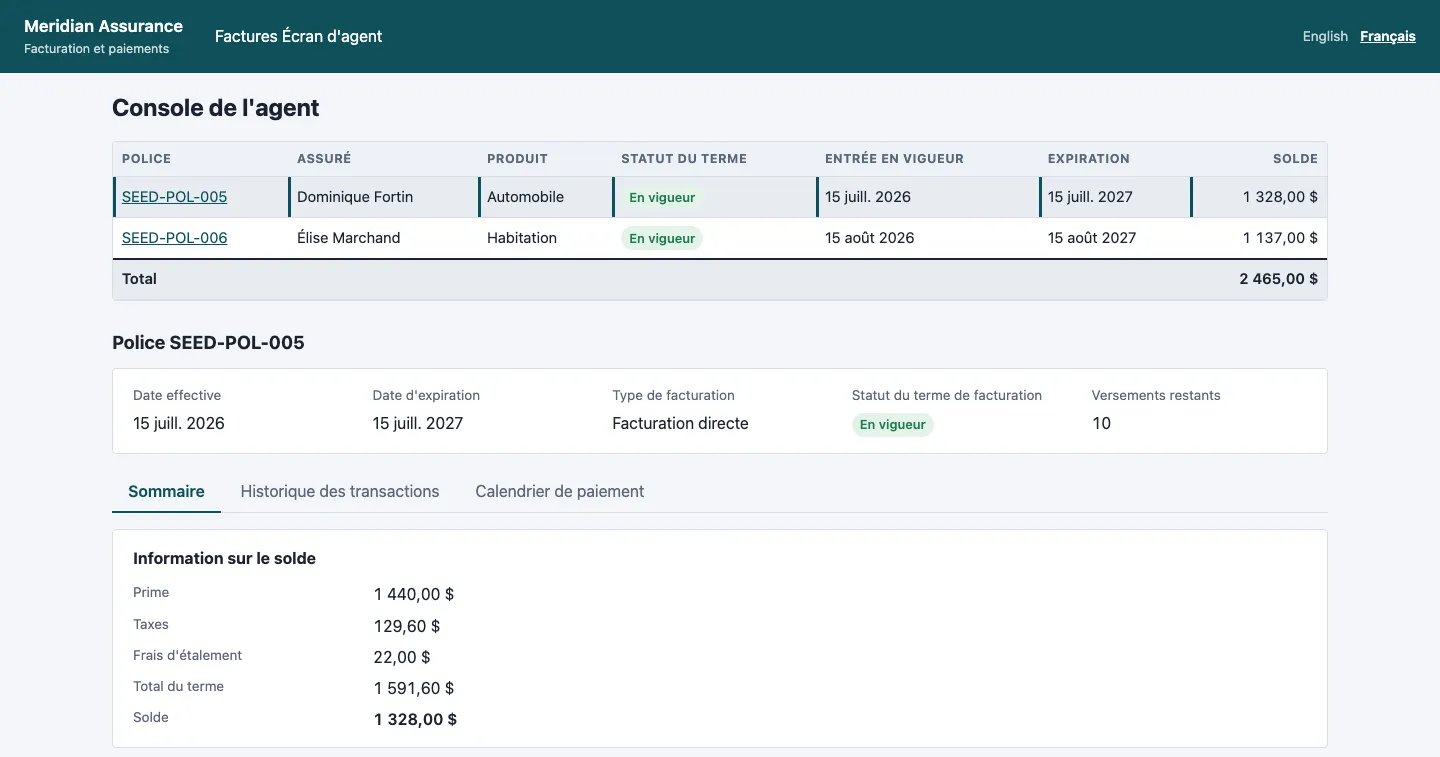This screenshot has height=757, width=1440.
Task: Click the Versements restants value 10
Action: tap(1101, 423)
